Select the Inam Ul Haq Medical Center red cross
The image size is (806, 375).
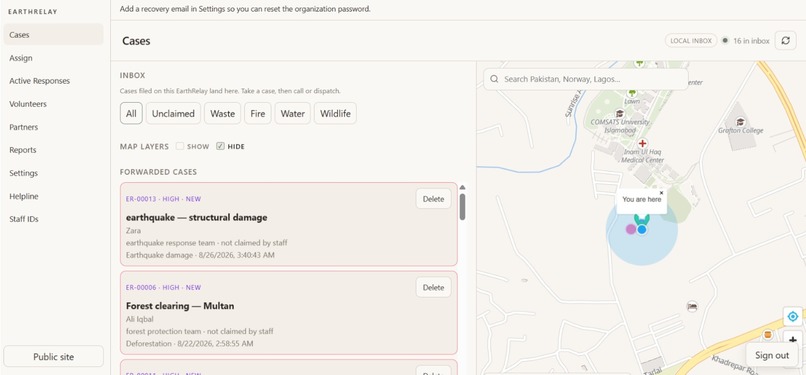[x=642, y=143]
